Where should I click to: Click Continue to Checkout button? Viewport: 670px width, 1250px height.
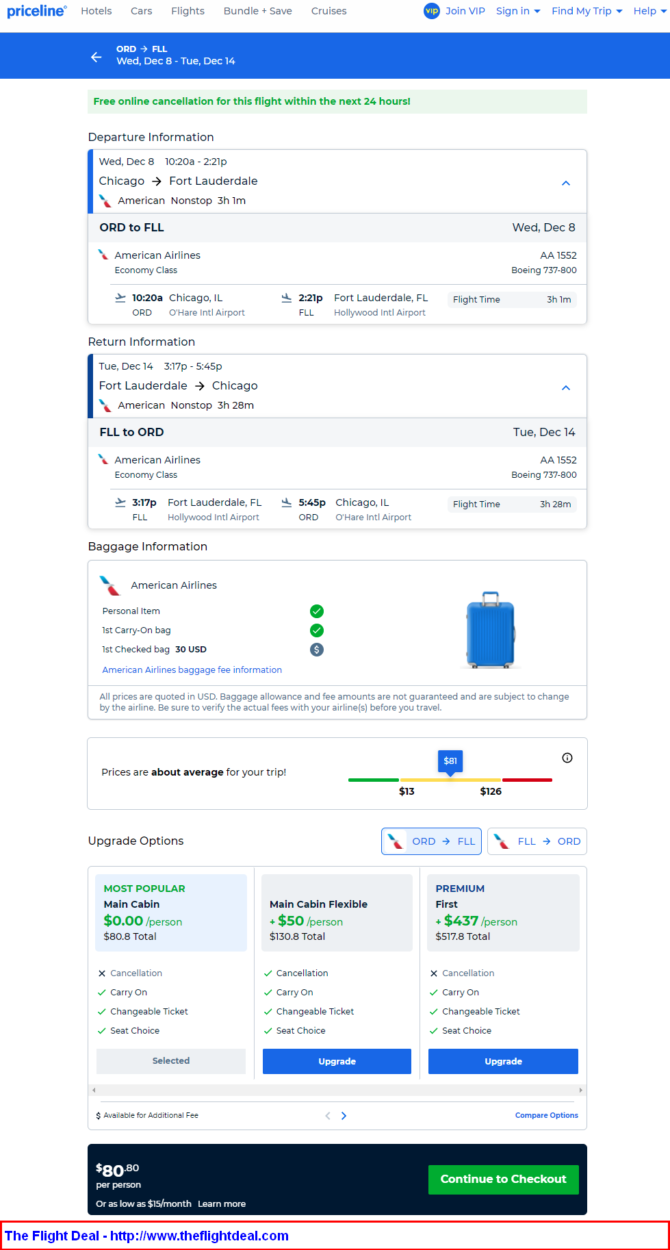point(503,1179)
